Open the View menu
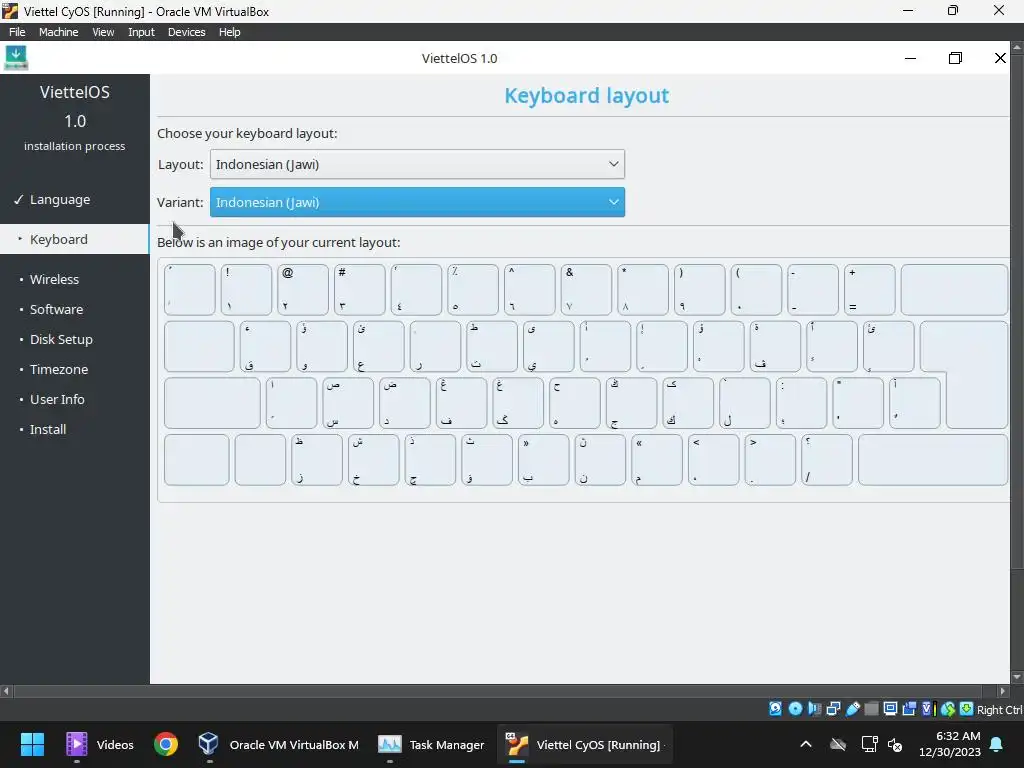Viewport: 1024px width, 768px height. tap(103, 31)
